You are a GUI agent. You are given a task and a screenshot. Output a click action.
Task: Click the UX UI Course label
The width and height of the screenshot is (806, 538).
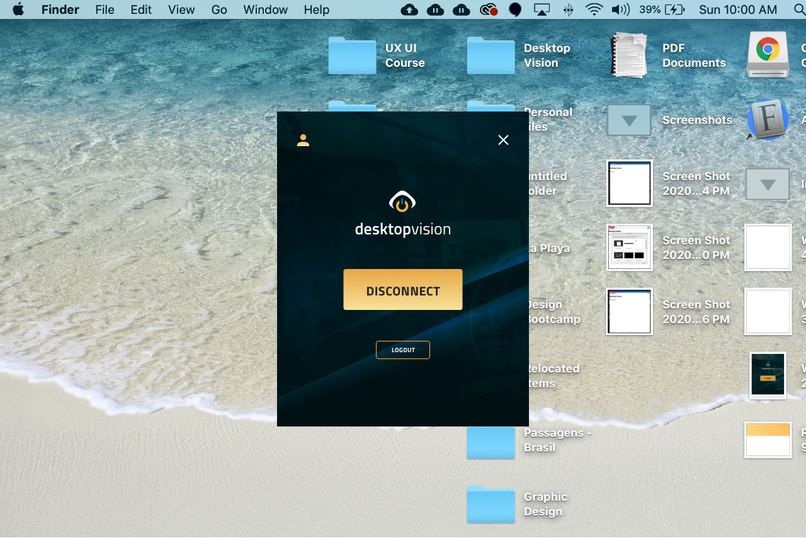(x=405, y=55)
